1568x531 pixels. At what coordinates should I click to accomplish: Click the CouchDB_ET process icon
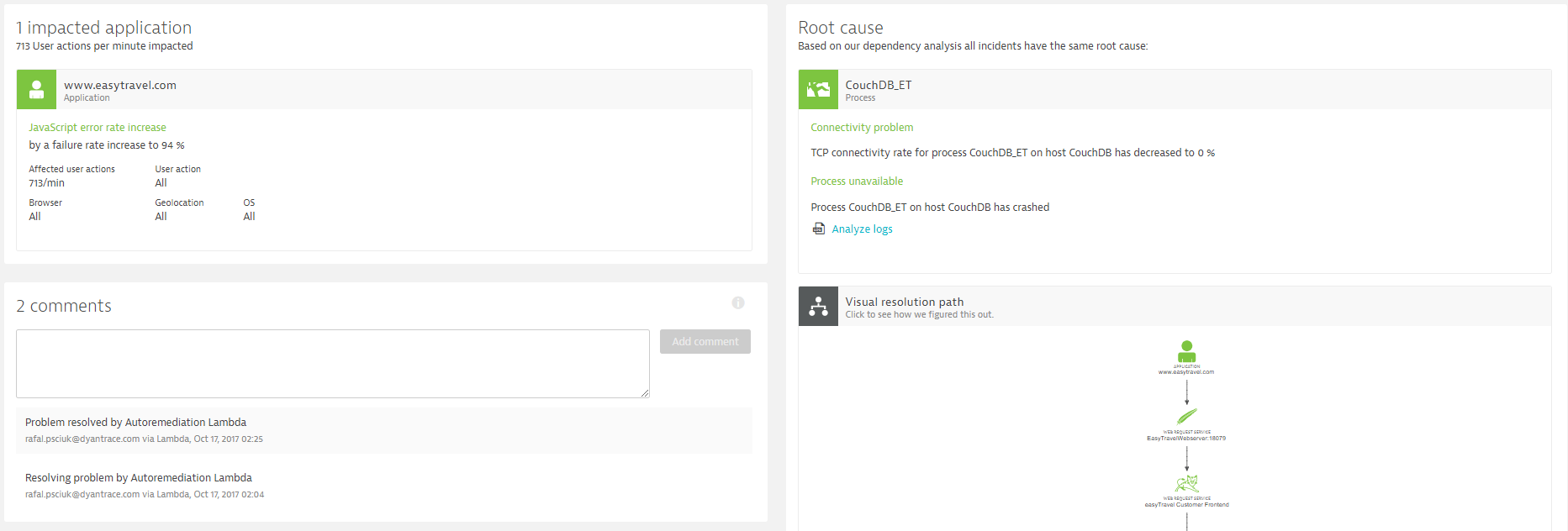tap(818, 89)
